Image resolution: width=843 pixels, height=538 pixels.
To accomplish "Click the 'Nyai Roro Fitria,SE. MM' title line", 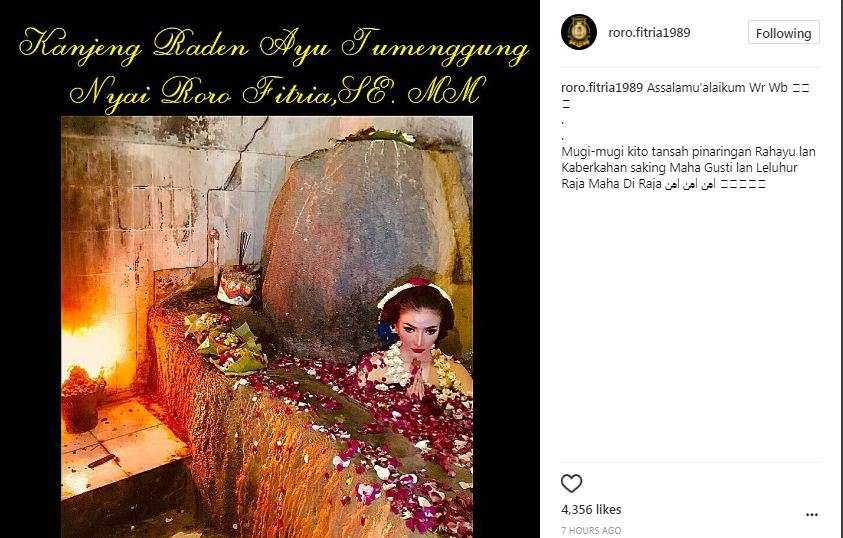I will 277,92.
